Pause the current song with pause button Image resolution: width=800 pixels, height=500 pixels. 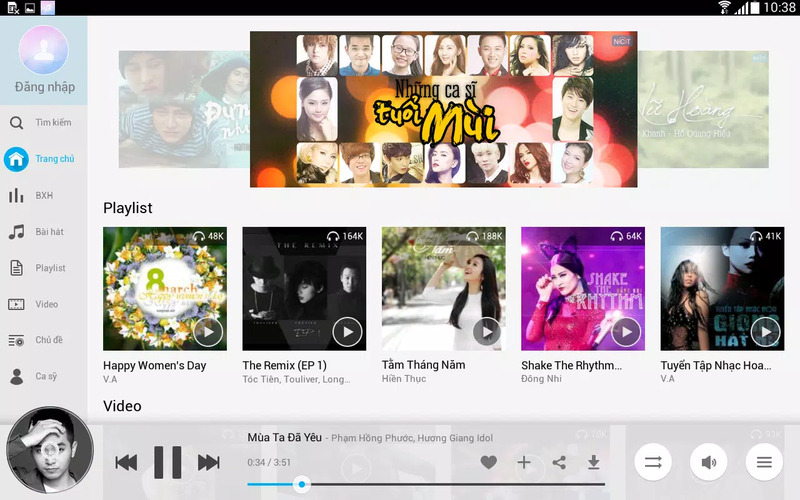[168, 462]
